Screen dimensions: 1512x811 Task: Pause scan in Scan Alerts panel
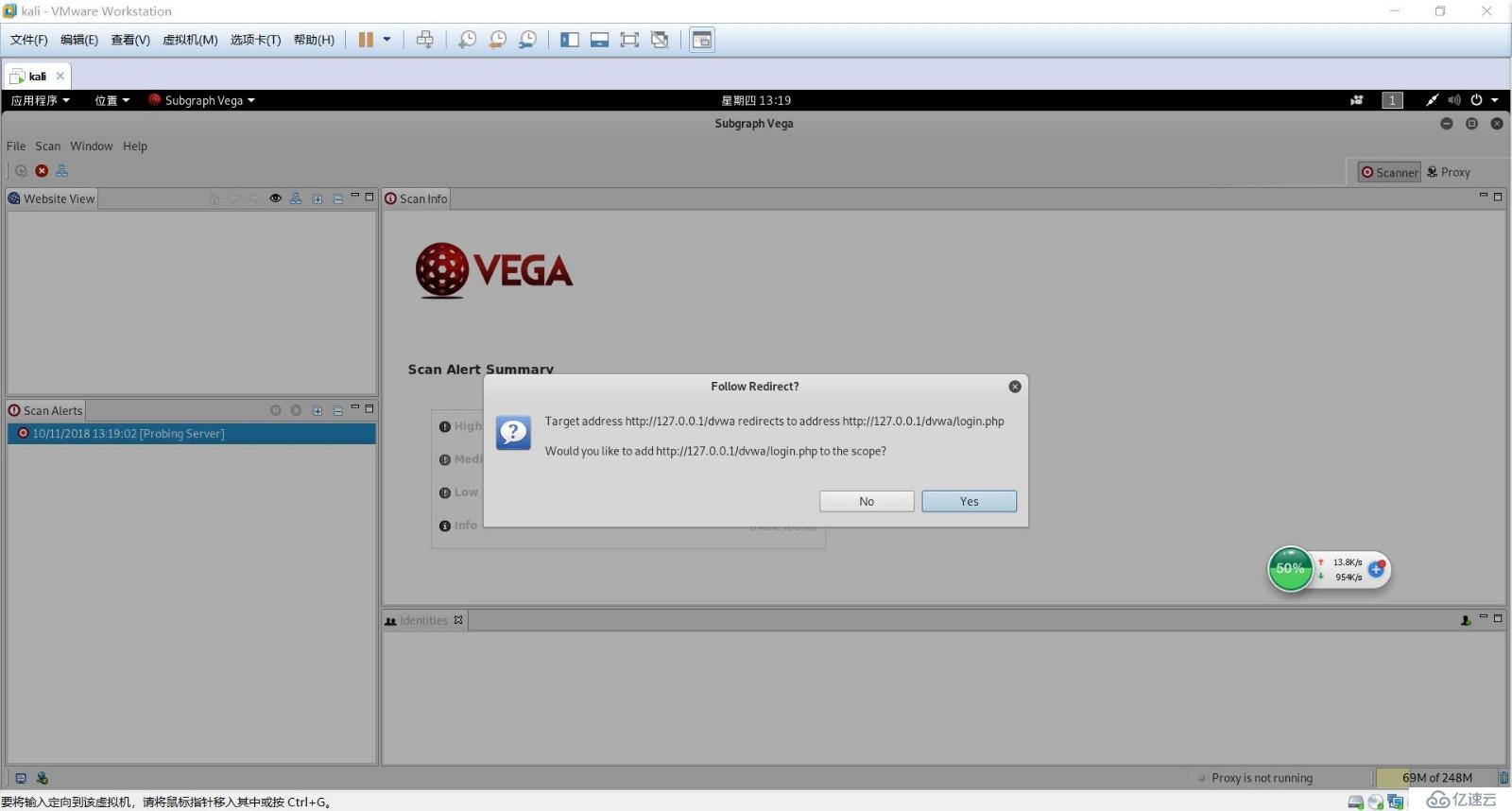coord(276,410)
